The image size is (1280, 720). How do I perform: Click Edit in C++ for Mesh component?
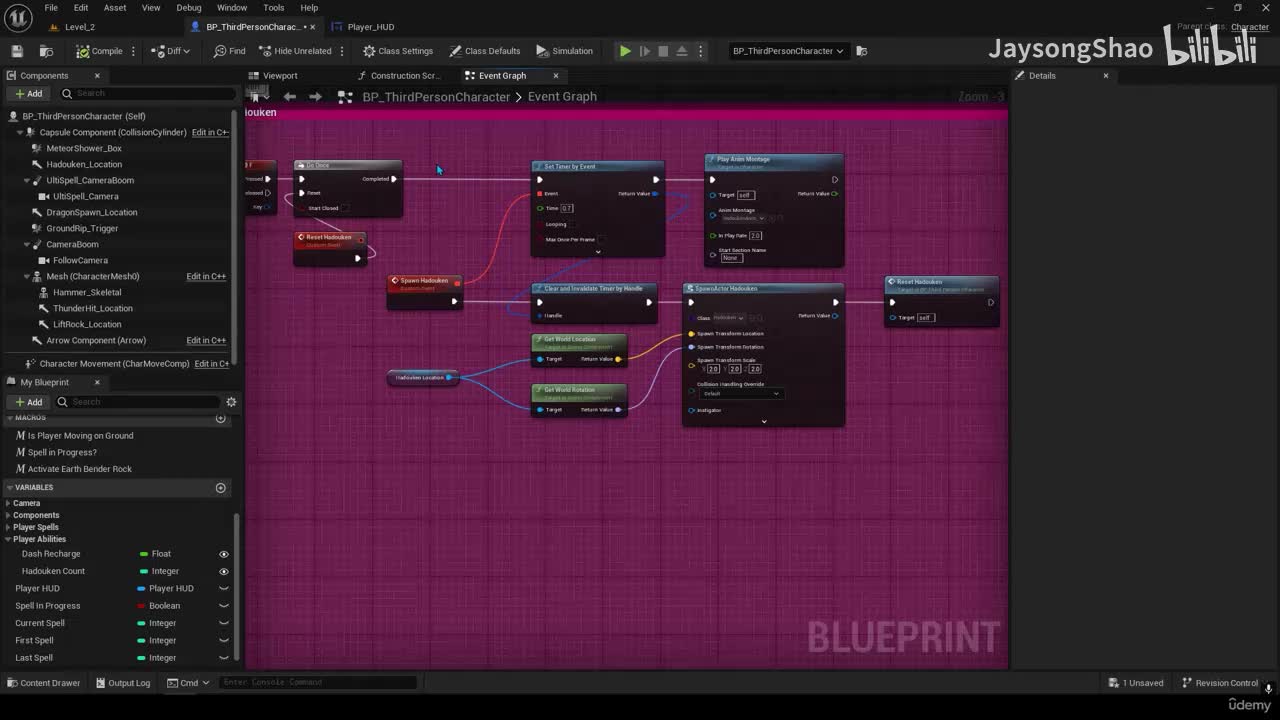[206, 277]
